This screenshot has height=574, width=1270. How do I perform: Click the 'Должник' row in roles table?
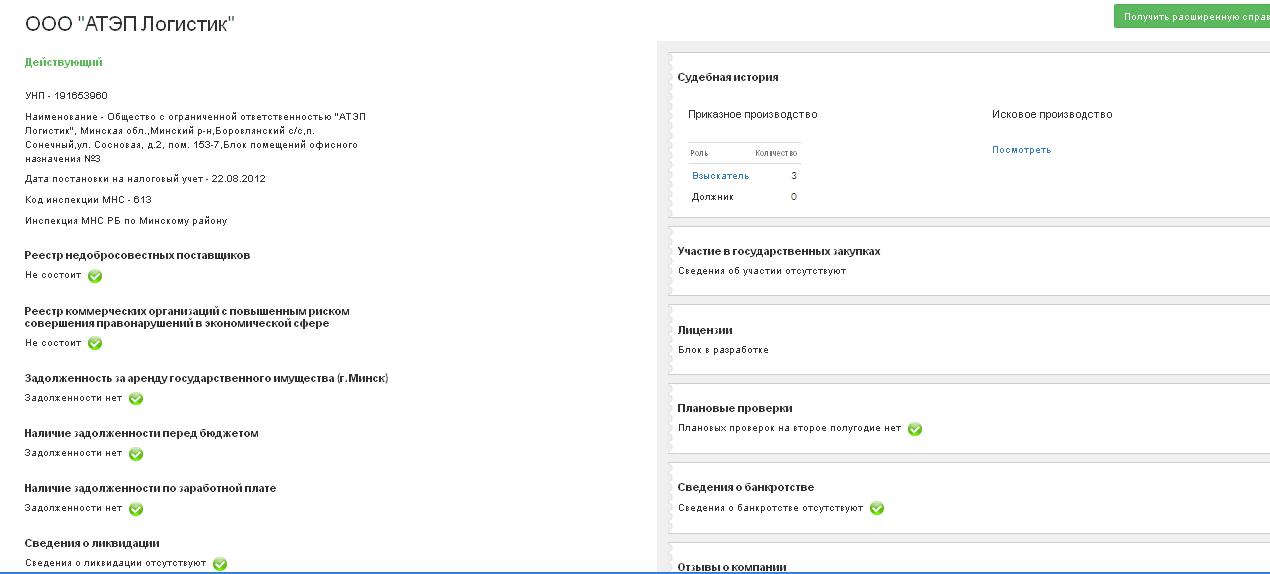(744, 197)
